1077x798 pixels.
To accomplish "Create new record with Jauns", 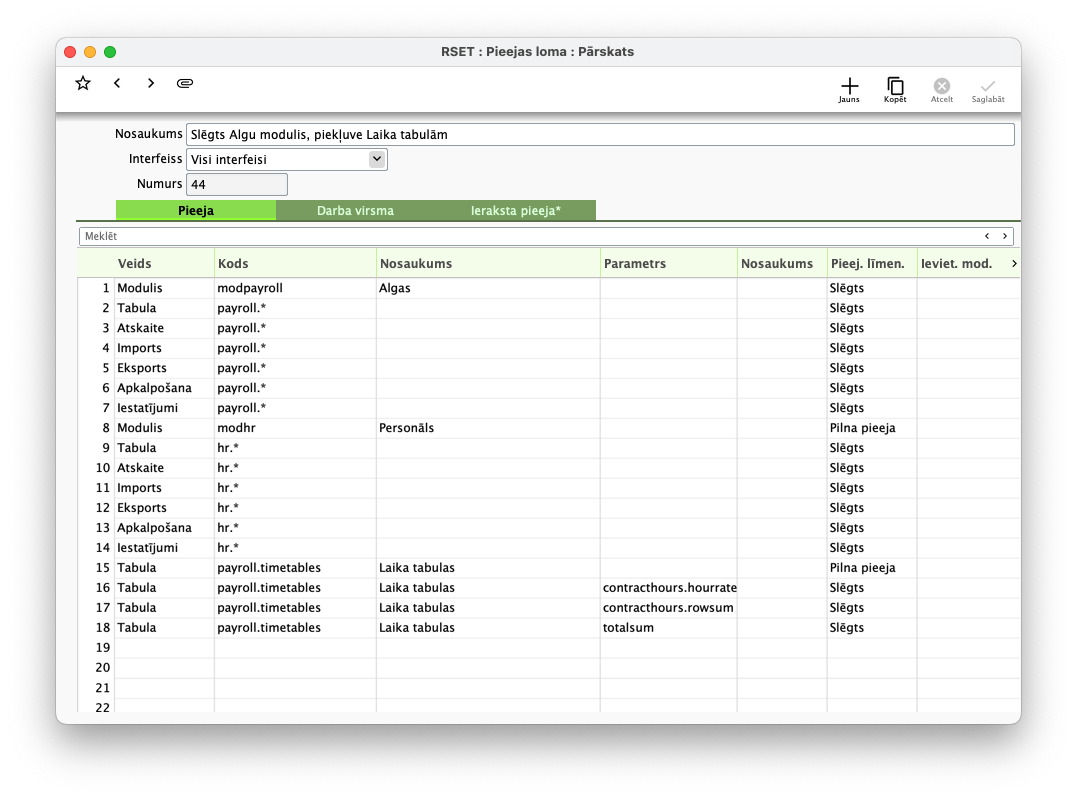I will [849, 89].
